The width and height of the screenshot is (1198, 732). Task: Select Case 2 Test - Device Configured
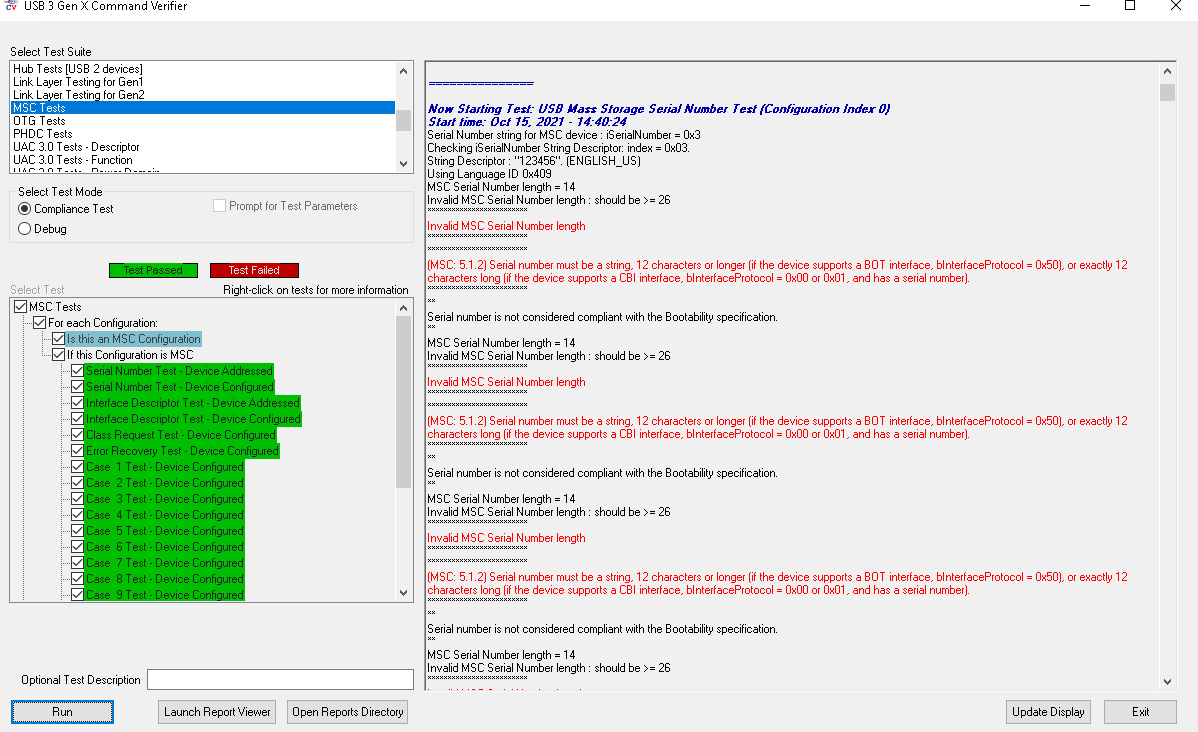point(164,483)
